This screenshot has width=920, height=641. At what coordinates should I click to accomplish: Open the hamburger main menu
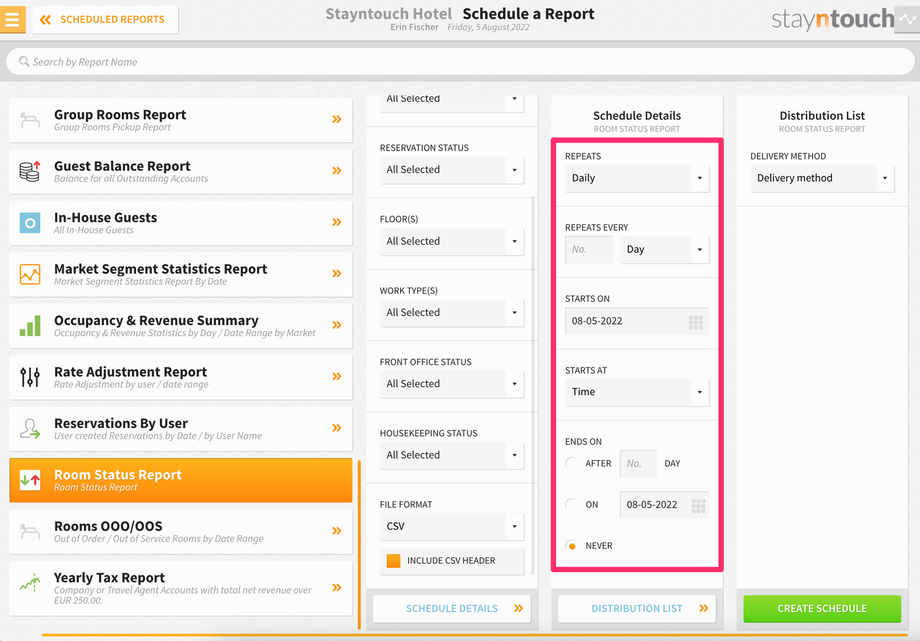click(12, 19)
